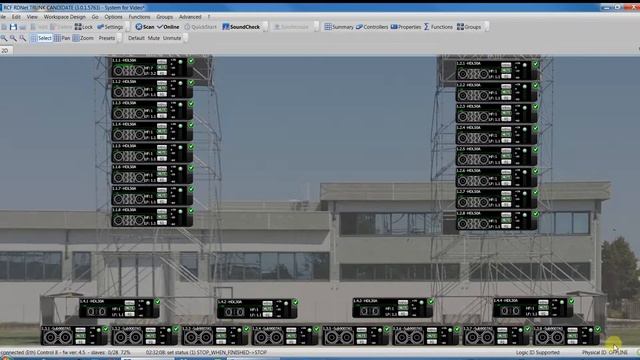Click bottom button below MUTE on module 1.2.5
The image size is (640, 360).
point(506,162)
